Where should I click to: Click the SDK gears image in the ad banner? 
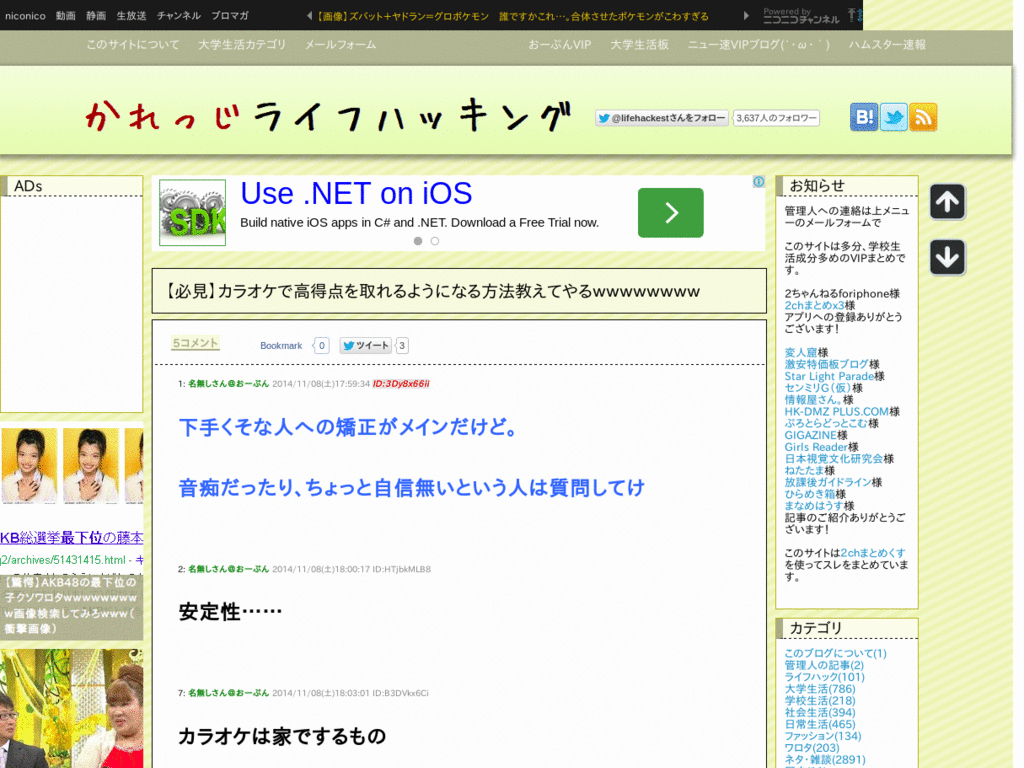(192, 212)
